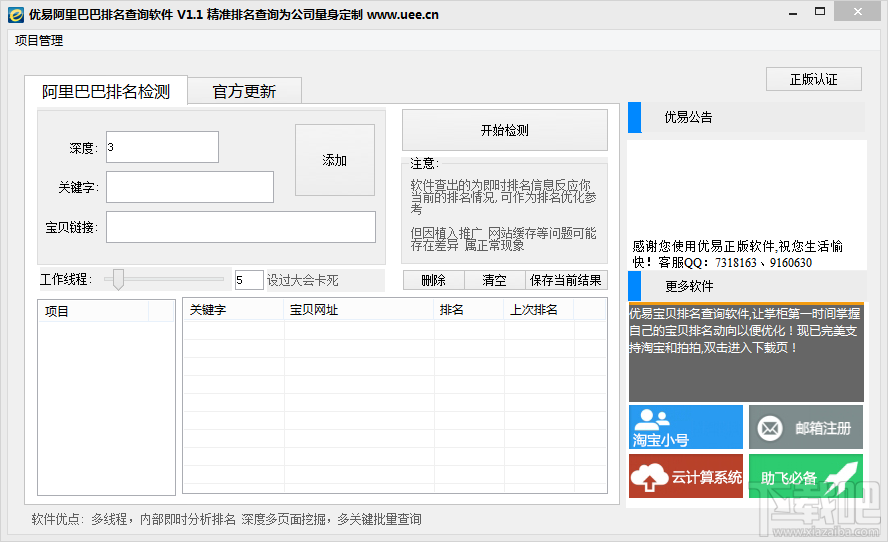Click the 清空 button
This screenshot has height=542, width=888.
coord(494,280)
